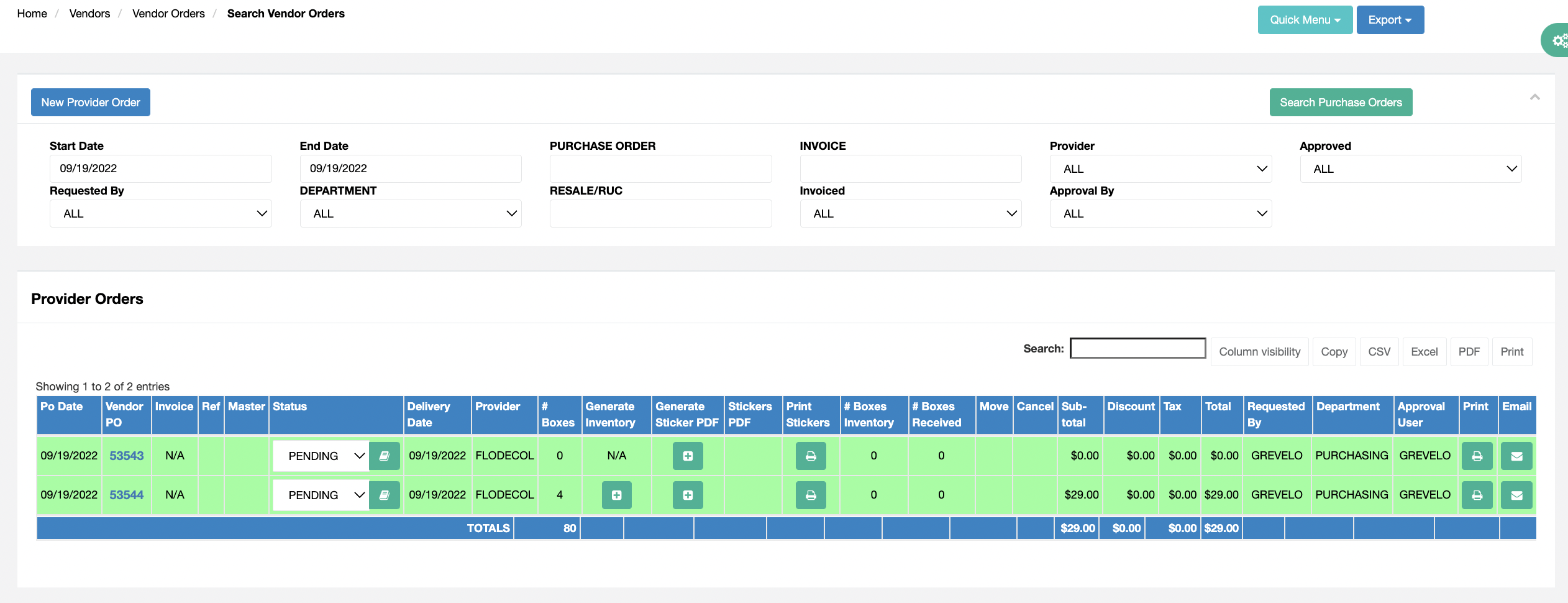
Task: Click Generate Sticker PDF icon for PO 53543
Action: point(687,456)
